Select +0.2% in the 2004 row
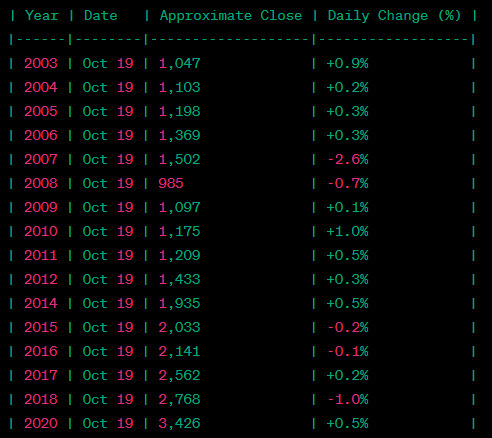This screenshot has height=438, width=492. point(348,87)
